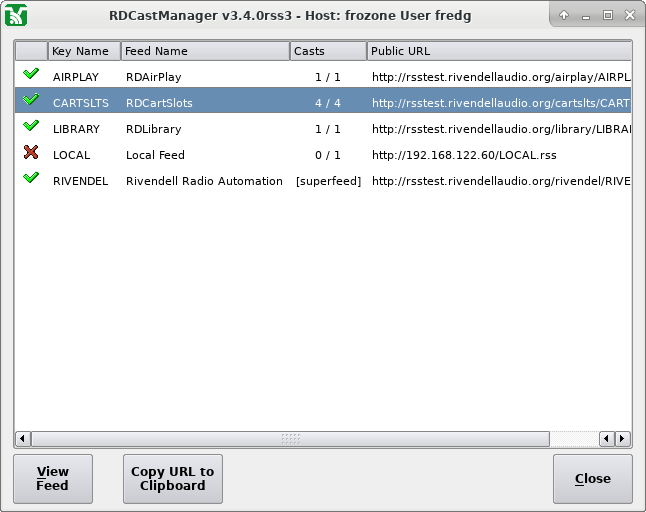Close the window with the title bar X

[x=630, y=15]
